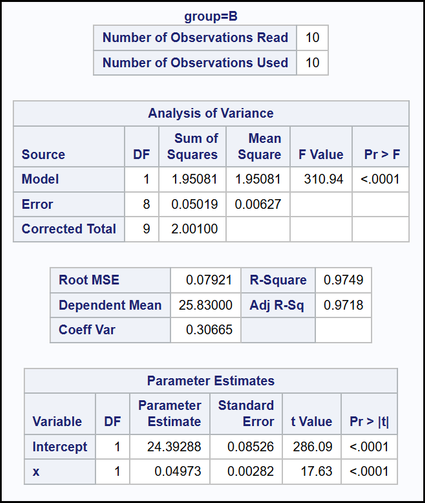The width and height of the screenshot is (425, 503).
Task: Click the Source column header
Action: click(x=43, y=155)
